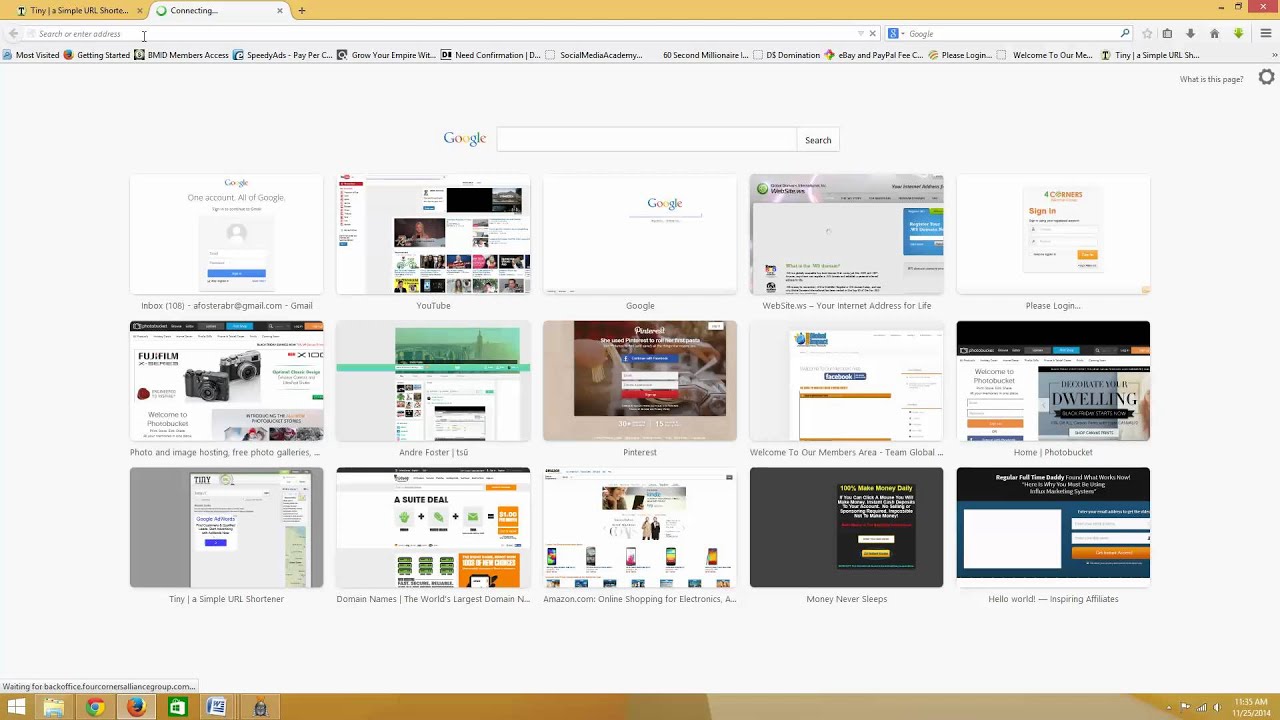
Task: Click the back navigation arrow
Action: [x=13, y=34]
